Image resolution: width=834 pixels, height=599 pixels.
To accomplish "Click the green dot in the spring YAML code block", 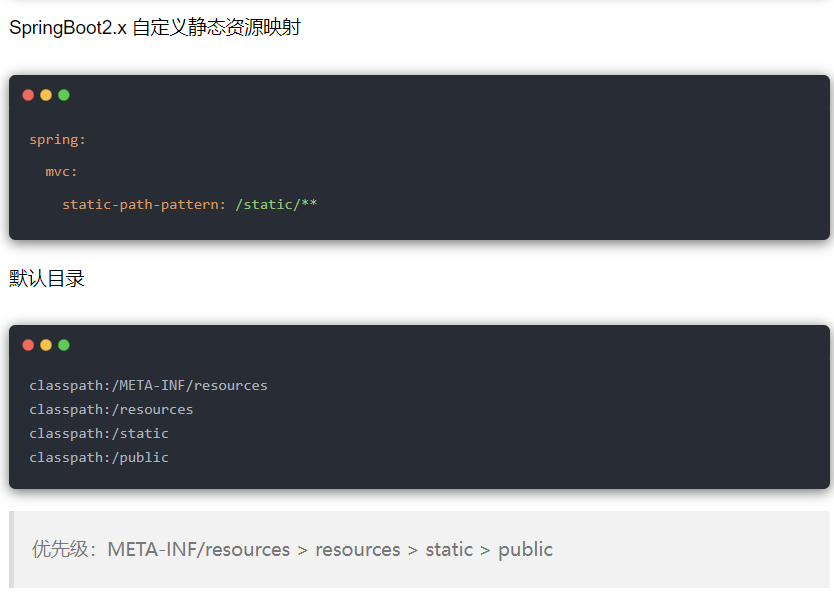I will click(x=64, y=95).
